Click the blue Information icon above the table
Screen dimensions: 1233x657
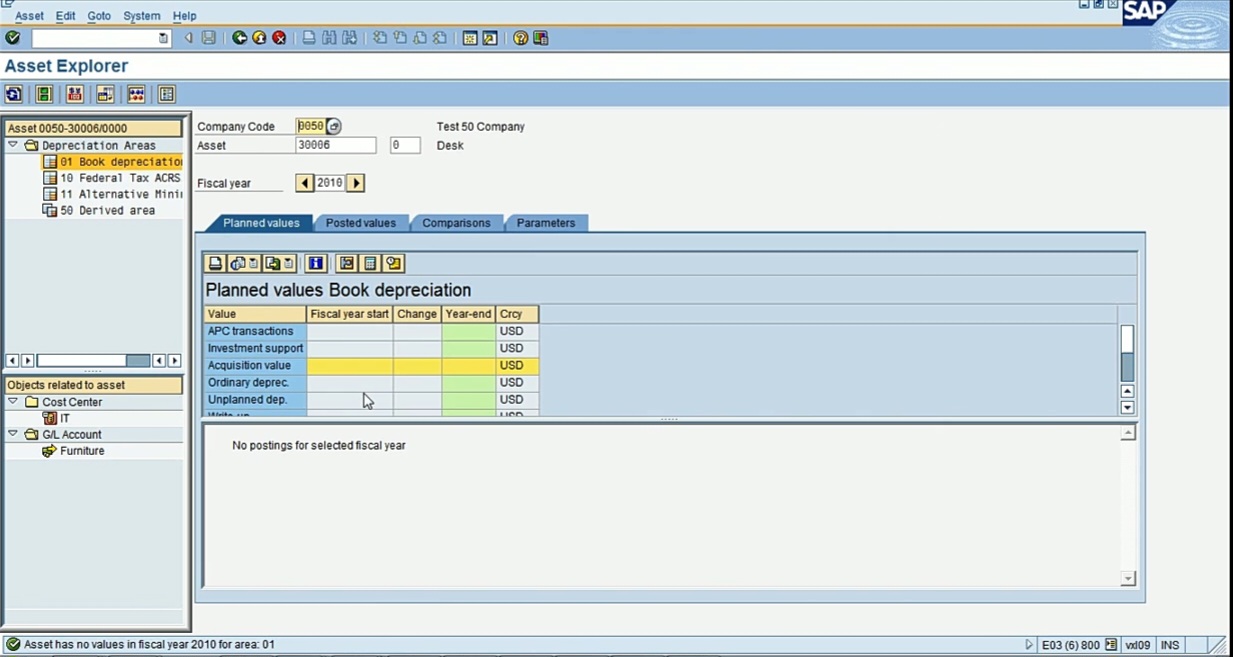[x=316, y=263]
